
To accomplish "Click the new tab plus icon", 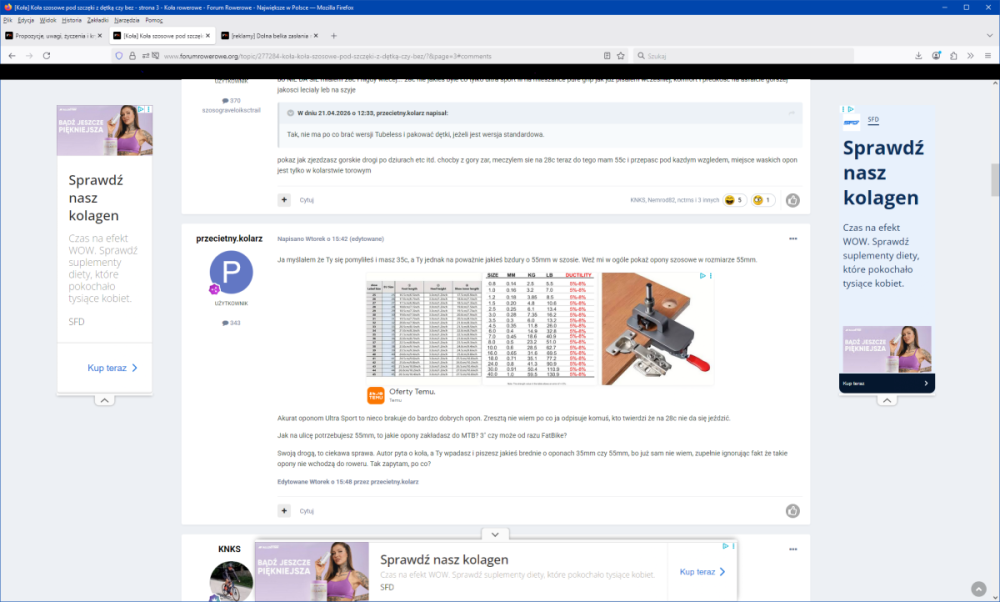I will click(334, 35).
